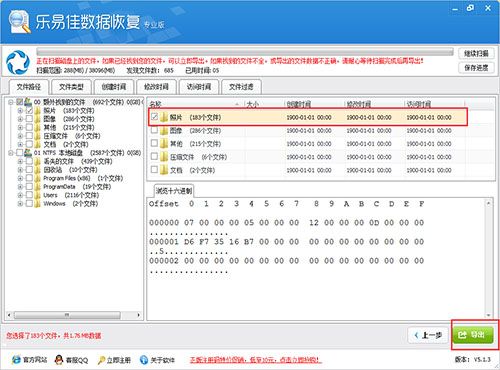The height and width of the screenshot is (370, 500).
Task: Switch to the 文件过滤 tab
Action: [x=241, y=87]
